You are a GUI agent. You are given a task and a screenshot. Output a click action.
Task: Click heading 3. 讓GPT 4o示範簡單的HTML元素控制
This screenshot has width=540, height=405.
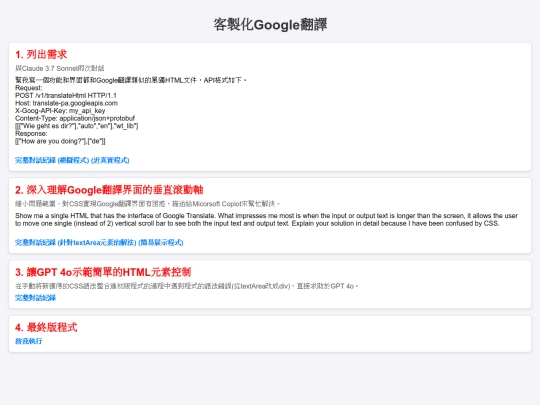tap(103, 272)
